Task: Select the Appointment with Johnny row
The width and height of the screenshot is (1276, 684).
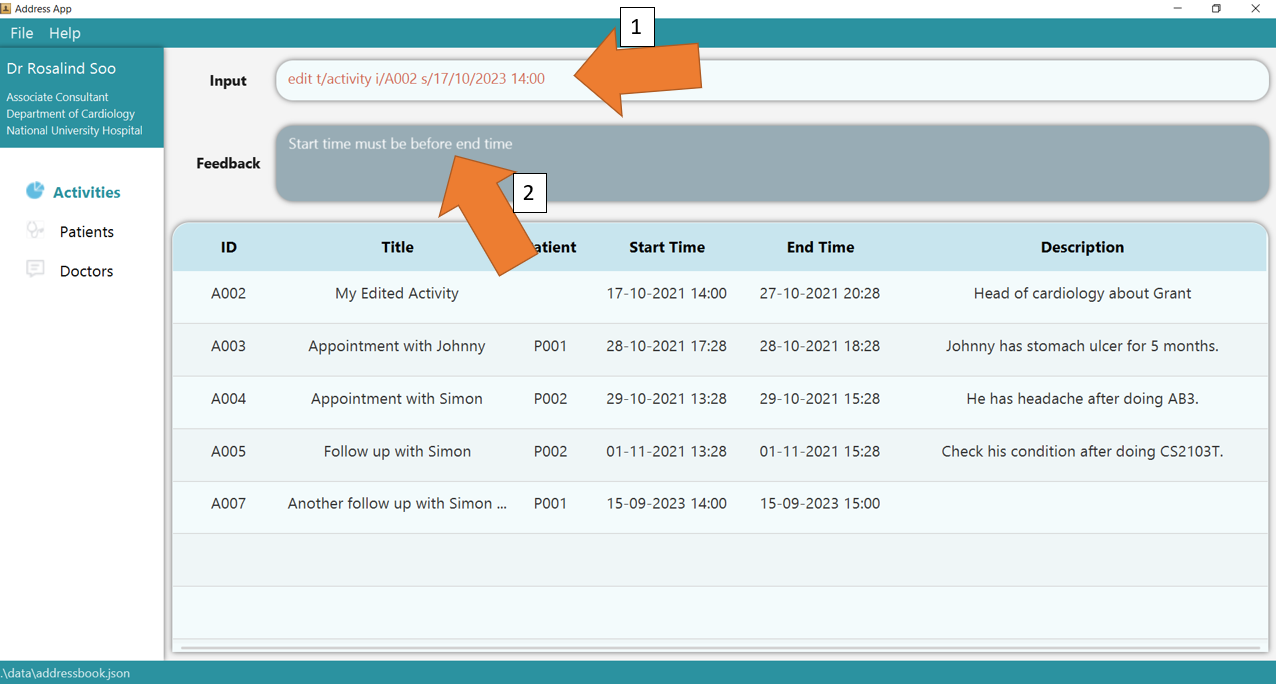Action: (397, 346)
